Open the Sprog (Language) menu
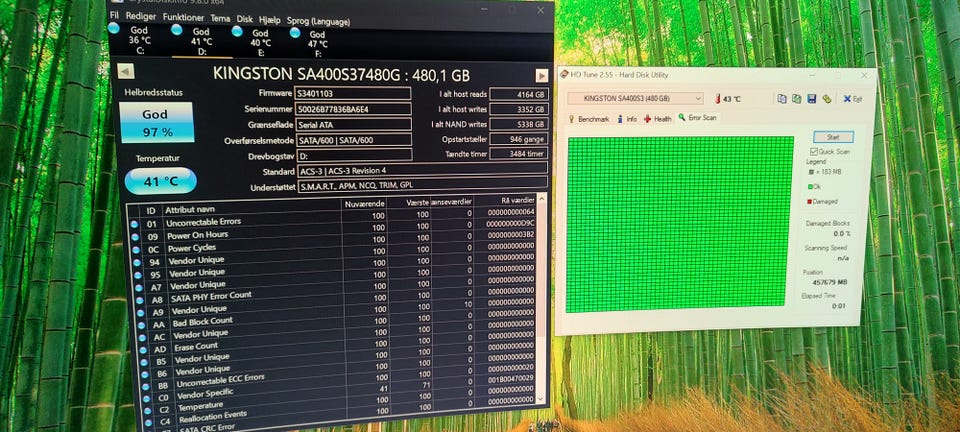Image resolution: width=960 pixels, height=432 pixels. click(x=318, y=21)
